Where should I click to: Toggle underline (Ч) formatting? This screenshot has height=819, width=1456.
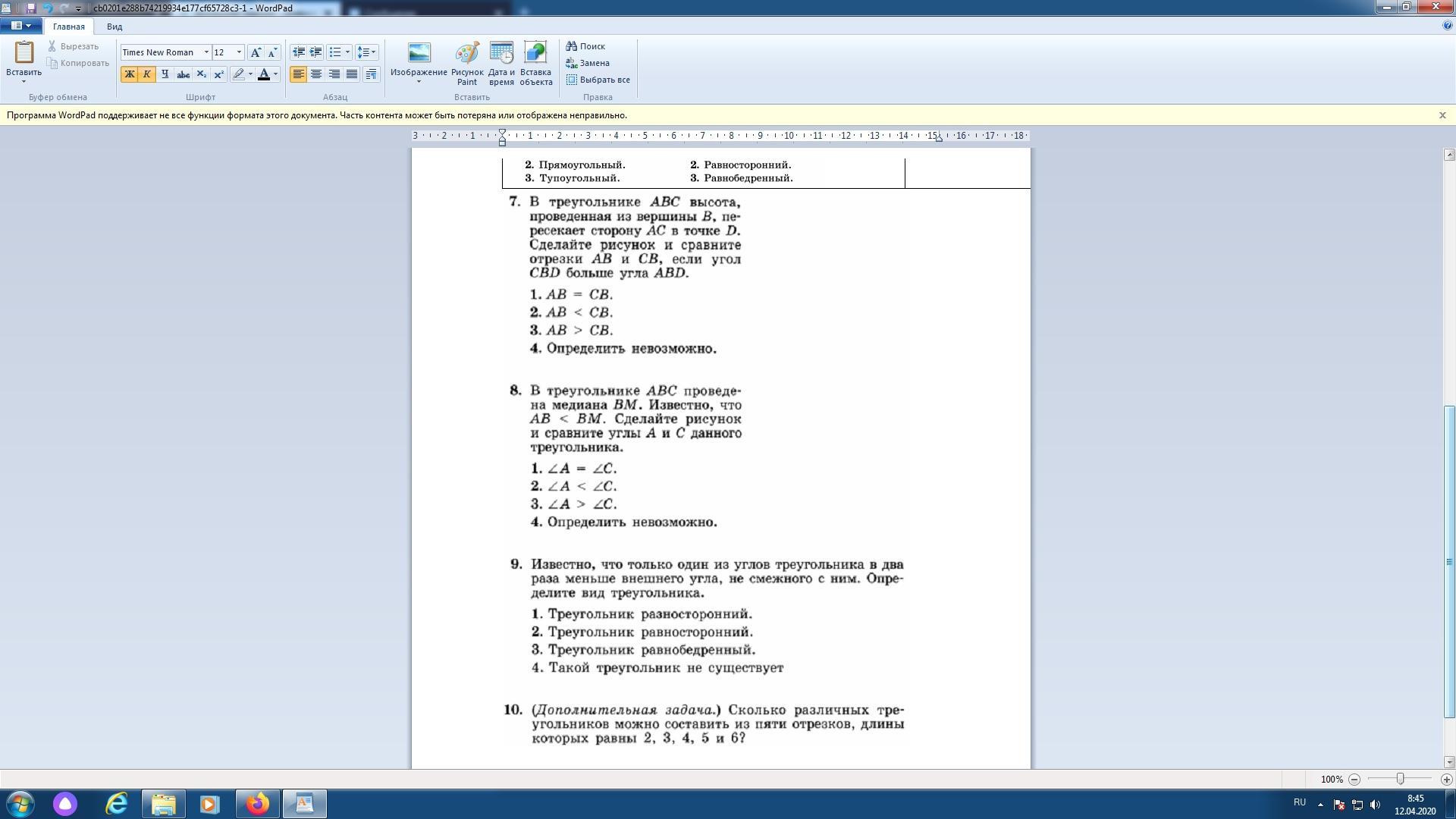coord(165,74)
